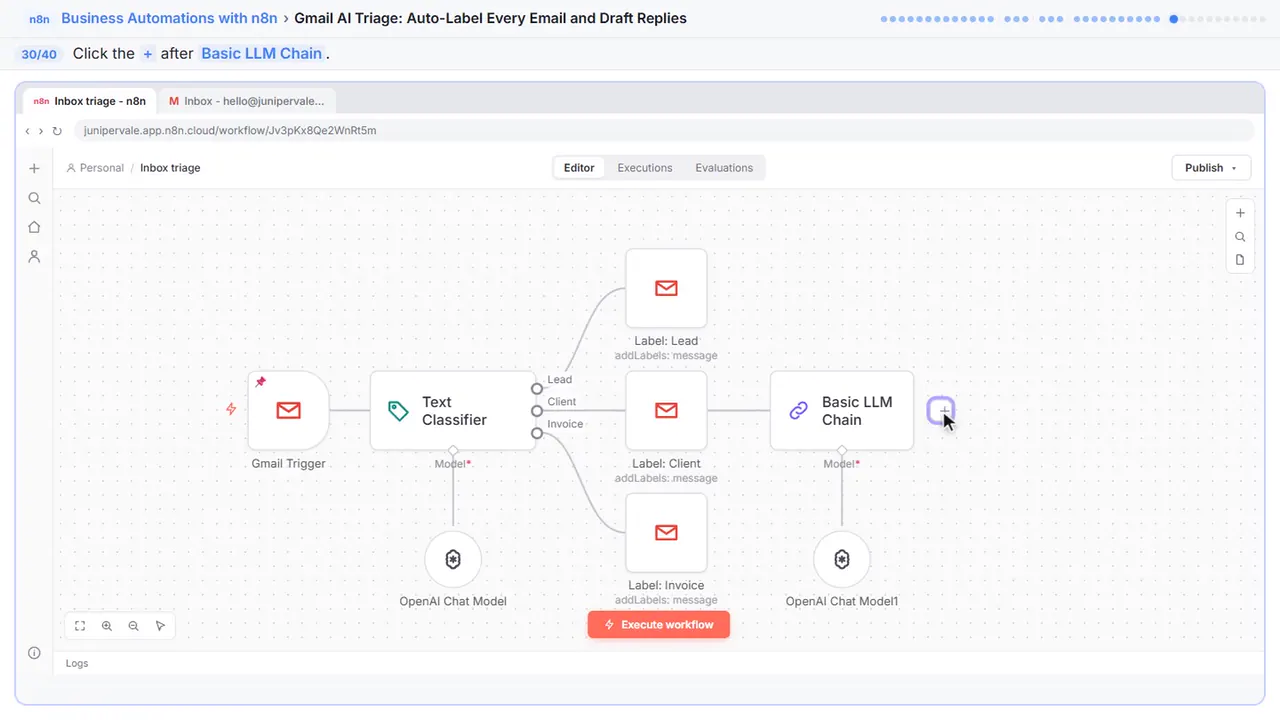Screen dimensions: 1280x720
Task: Select the Label: Lead Gmail node
Action: pos(666,288)
